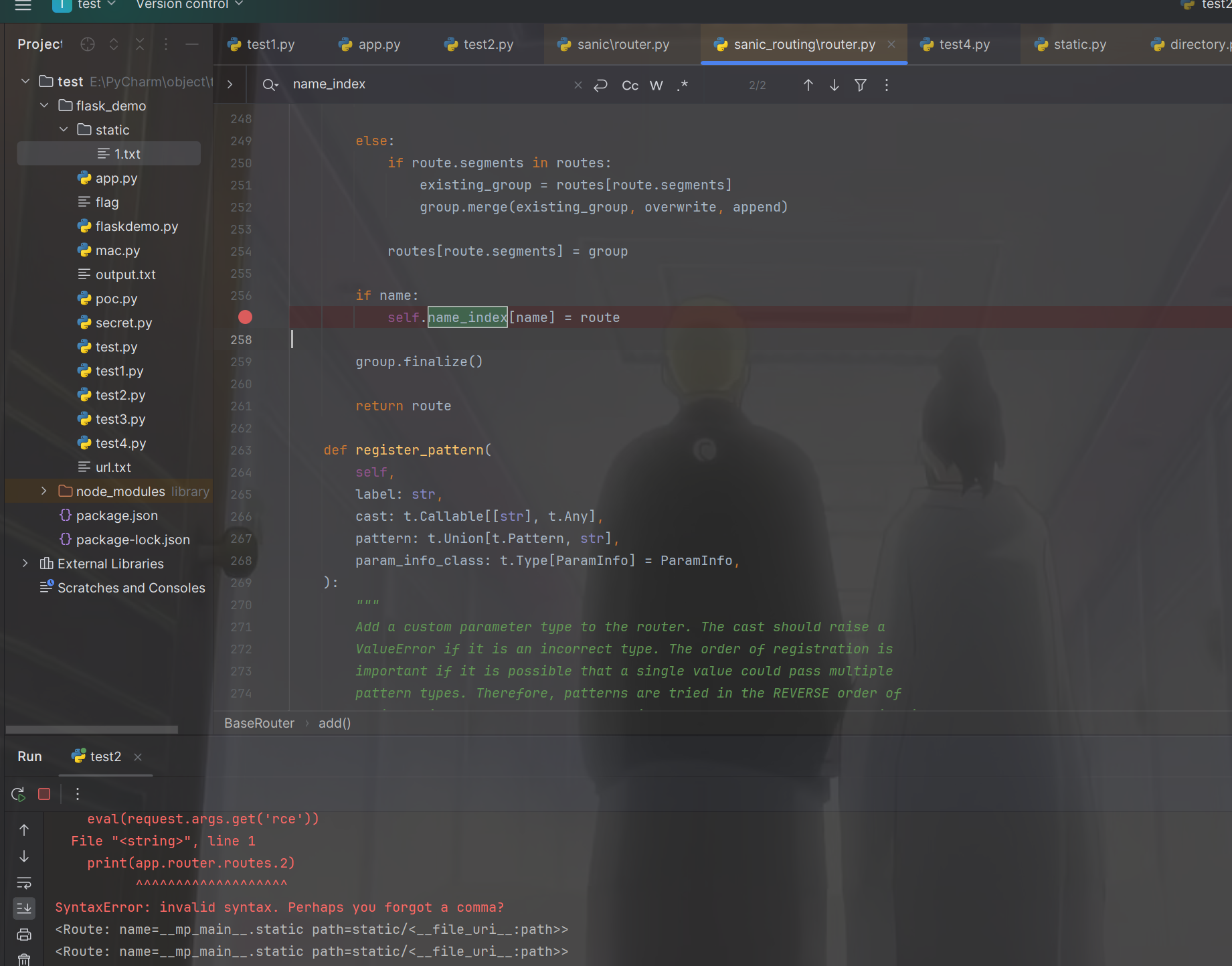The width and height of the screenshot is (1232, 966).
Task: Click BaseRouter in the breadcrumb bar
Action: click(x=259, y=723)
